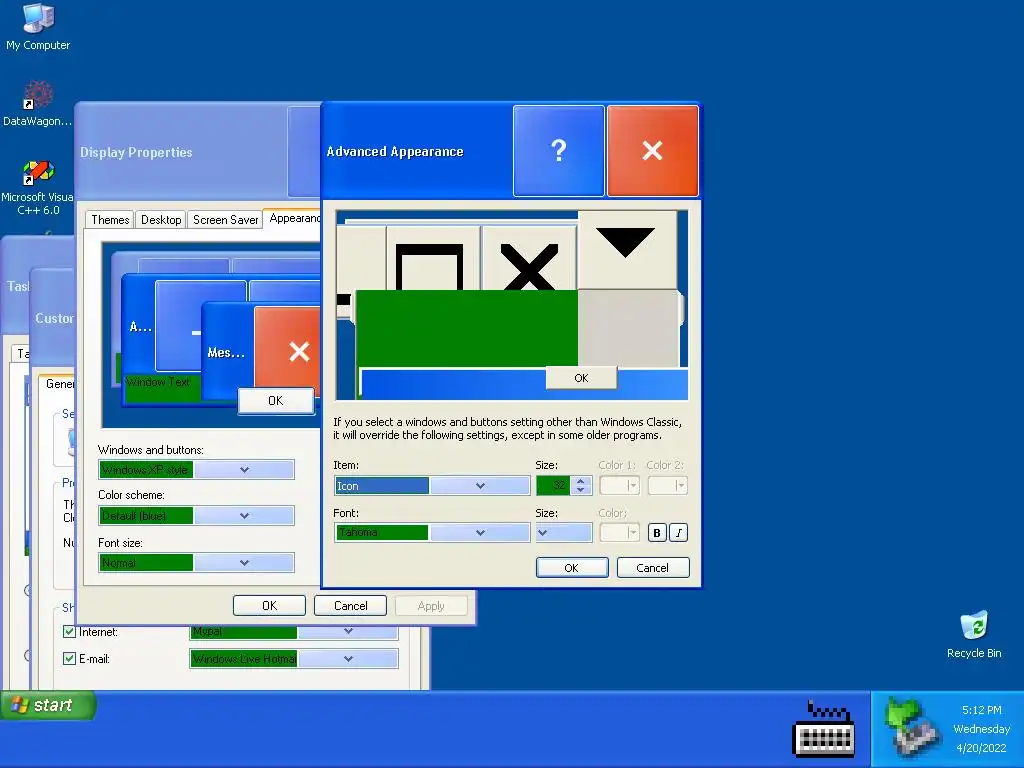The image size is (1024, 768).
Task: Toggle the Bold font button
Action: (x=656, y=533)
